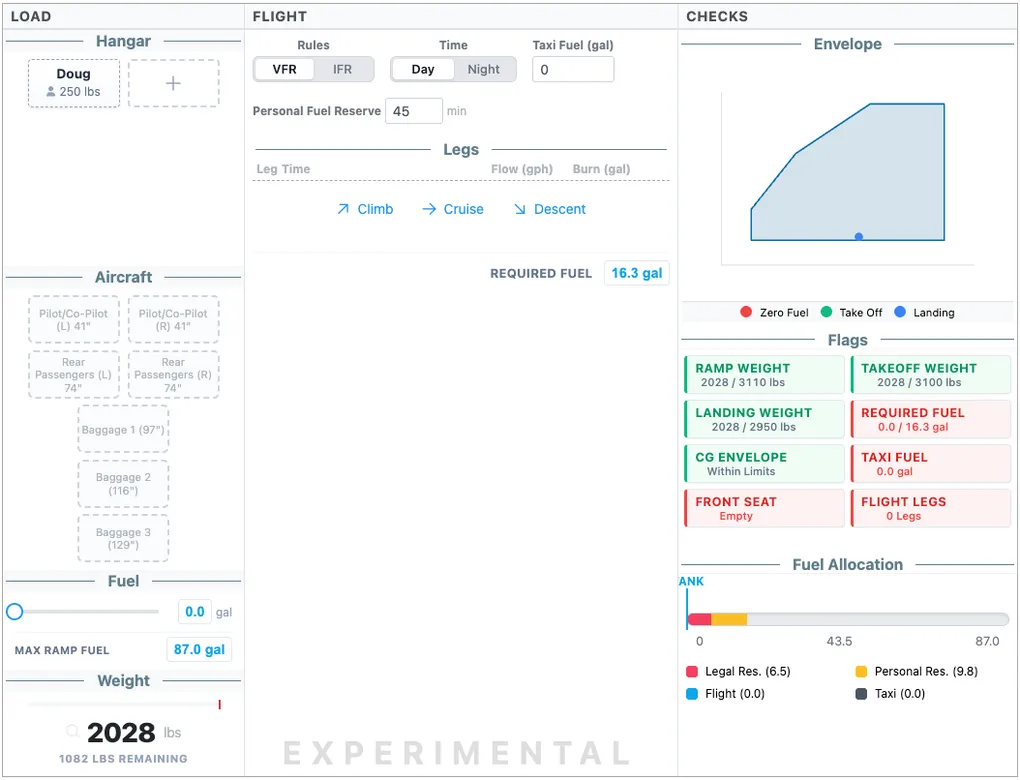1020x780 pixels.
Task: Click the Baggage 1 station slot
Action: coord(124,430)
